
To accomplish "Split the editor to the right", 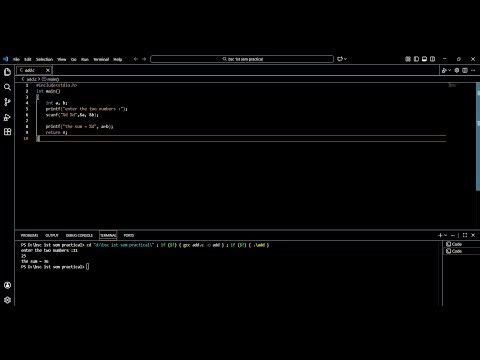I will pyautogui.click(x=465, y=70).
